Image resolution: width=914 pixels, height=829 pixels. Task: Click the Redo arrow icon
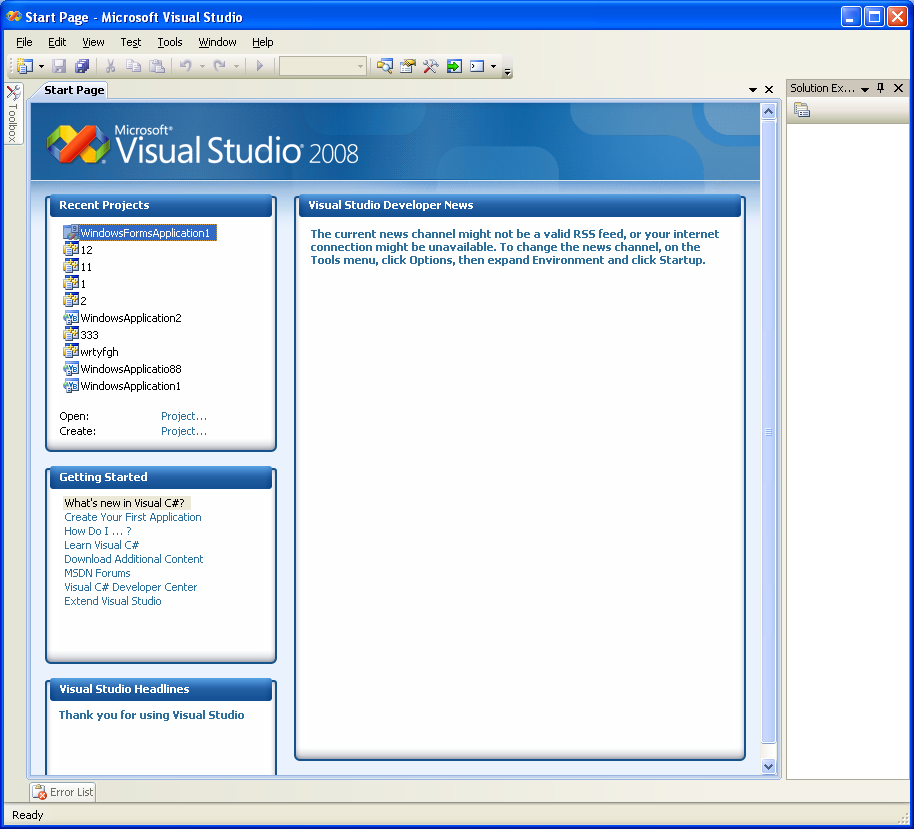(x=220, y=66)
